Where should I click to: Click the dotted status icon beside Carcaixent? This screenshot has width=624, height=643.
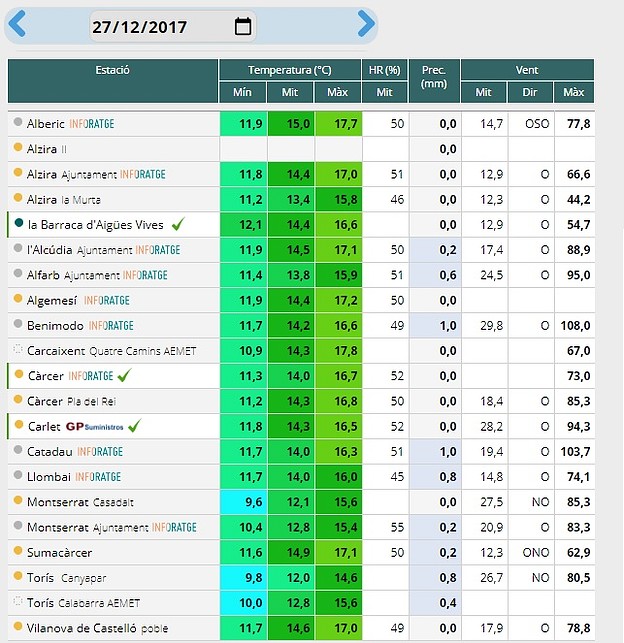click(x=18, y=349)
